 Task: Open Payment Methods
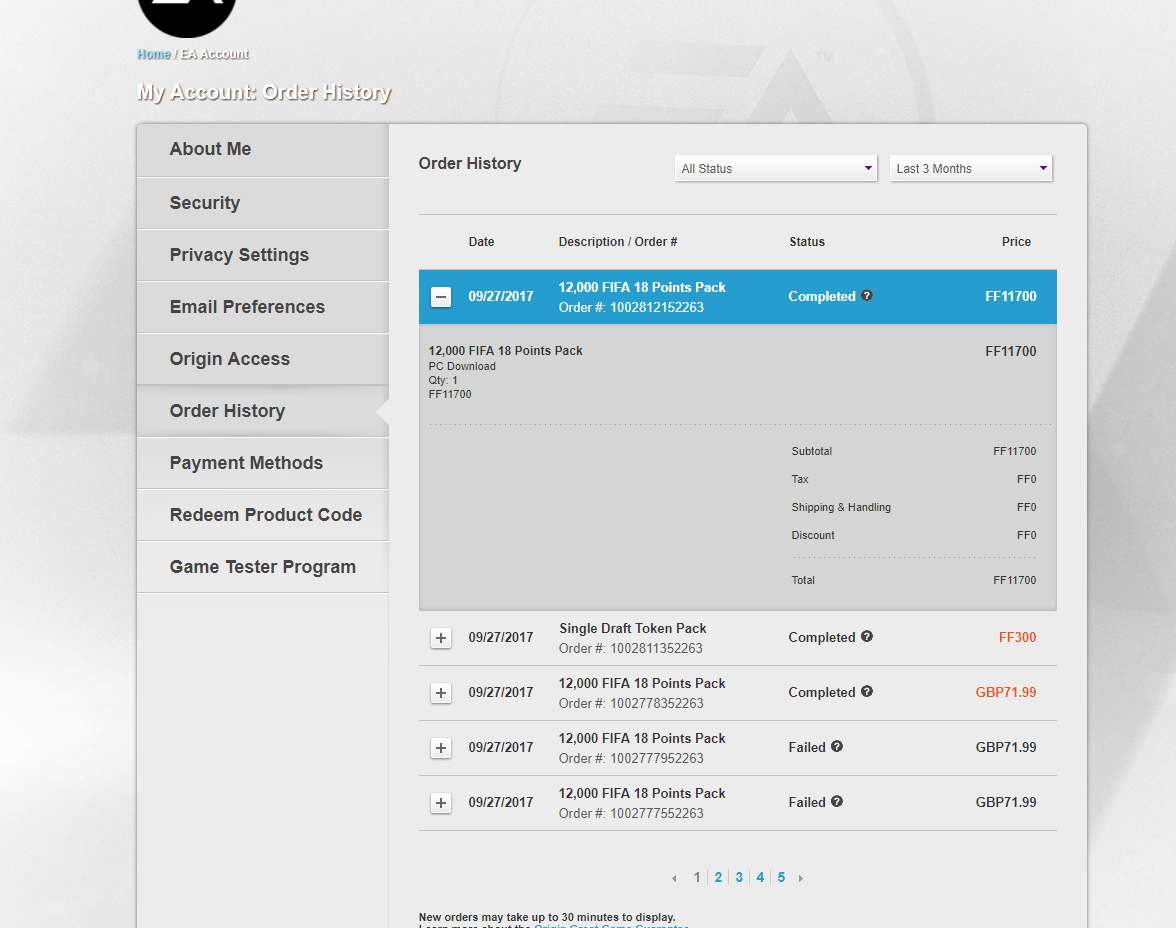tap(262, 463)
